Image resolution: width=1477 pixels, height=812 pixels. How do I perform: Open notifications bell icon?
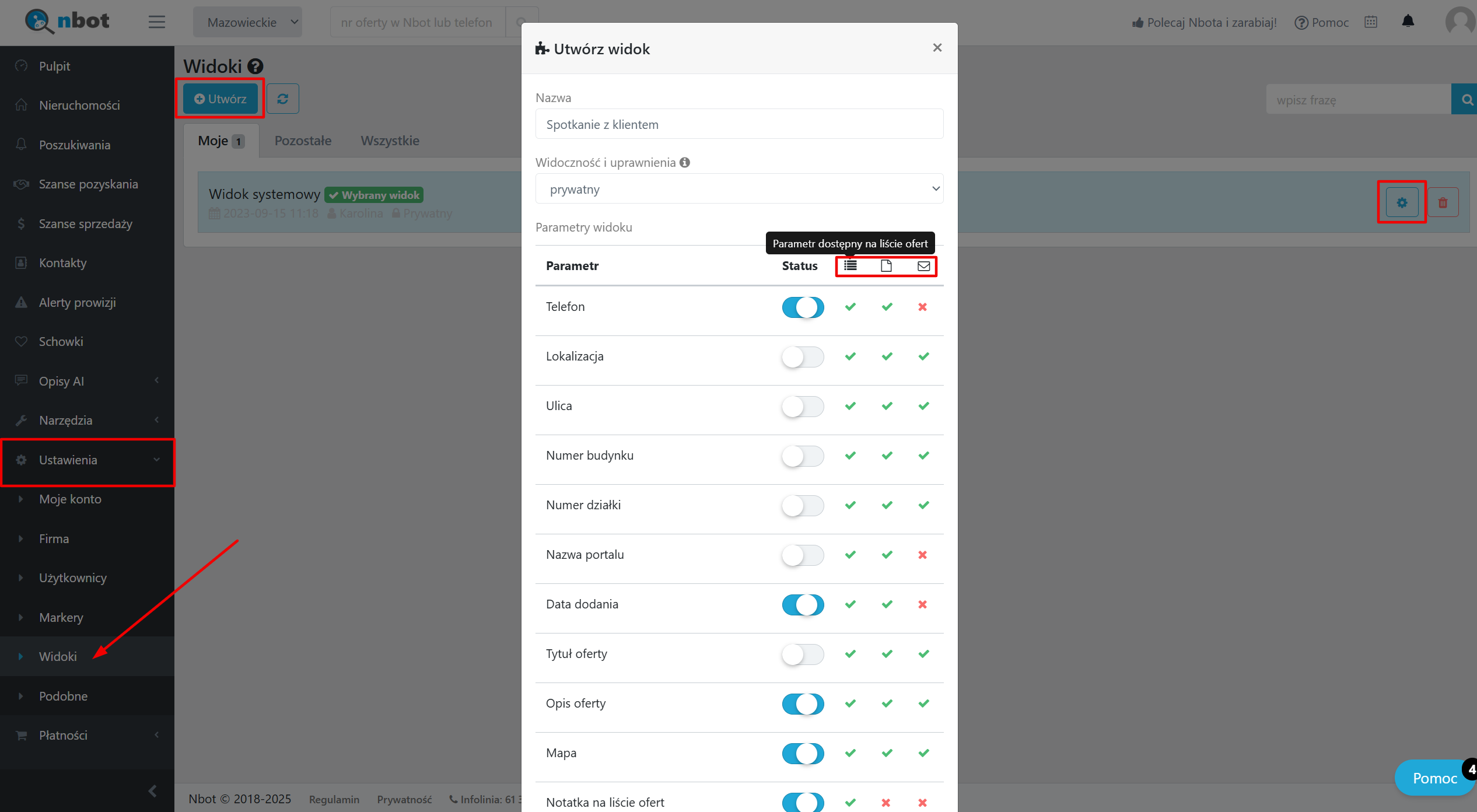point(1408,22)
